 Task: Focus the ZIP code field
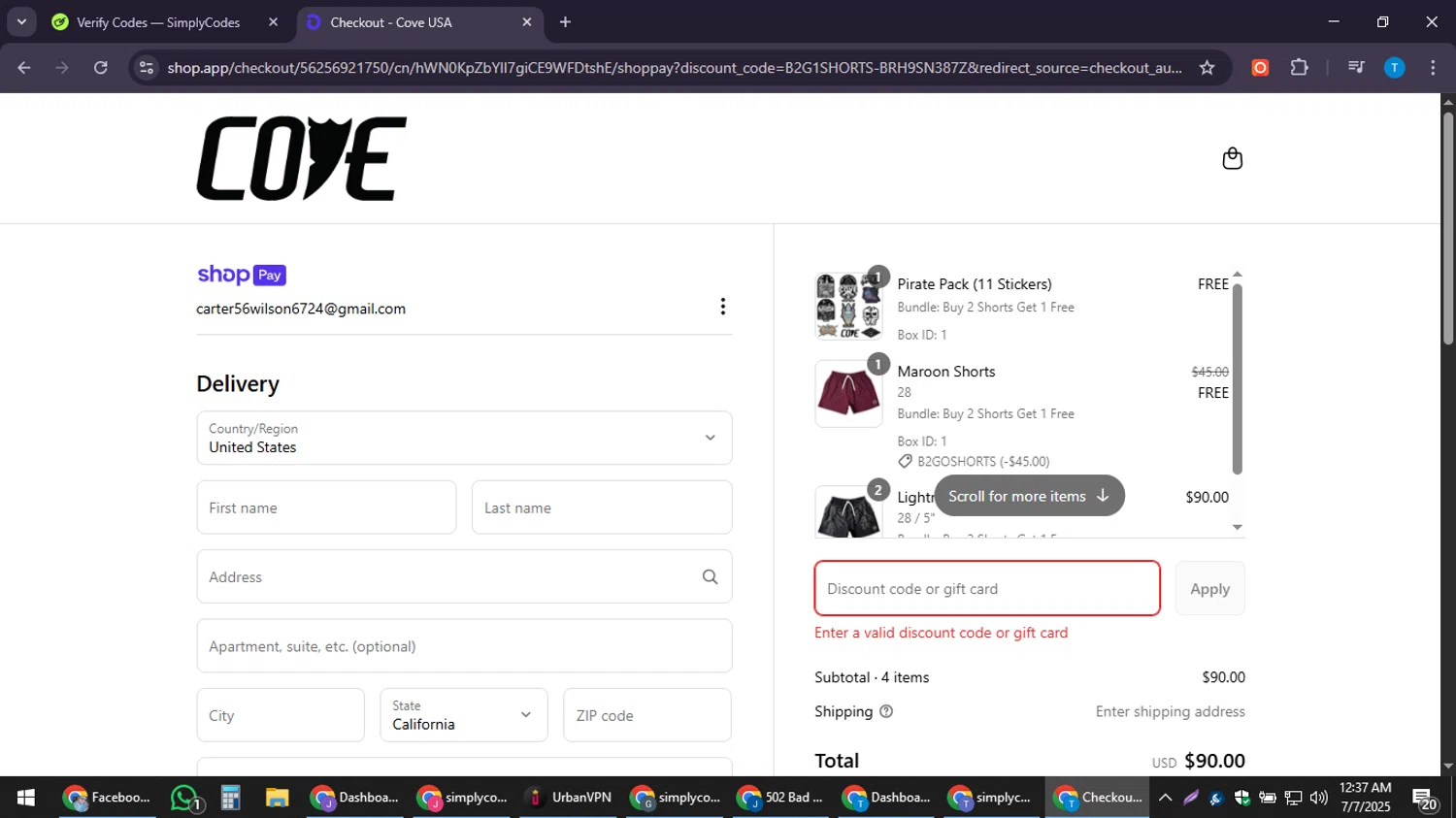[647, 715]
